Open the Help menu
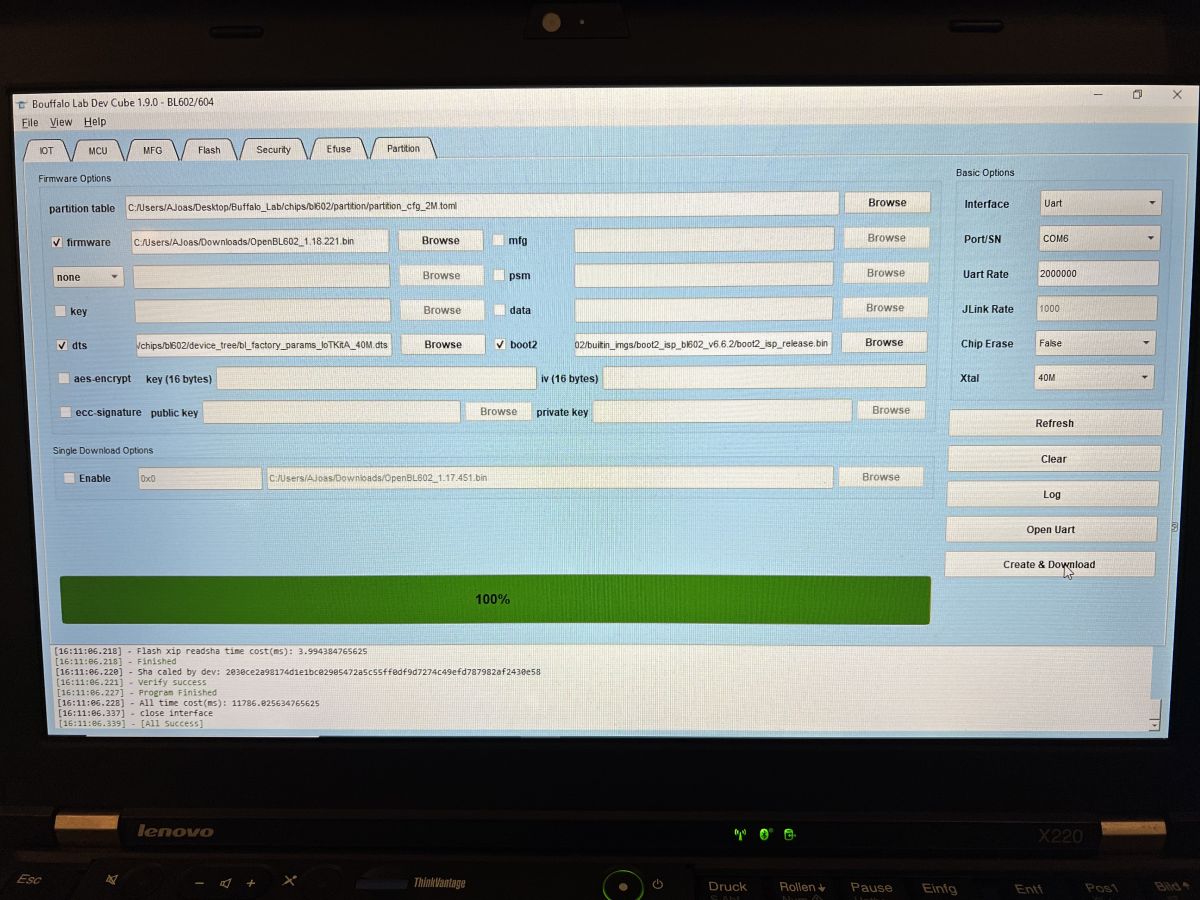 pos(95,122)
